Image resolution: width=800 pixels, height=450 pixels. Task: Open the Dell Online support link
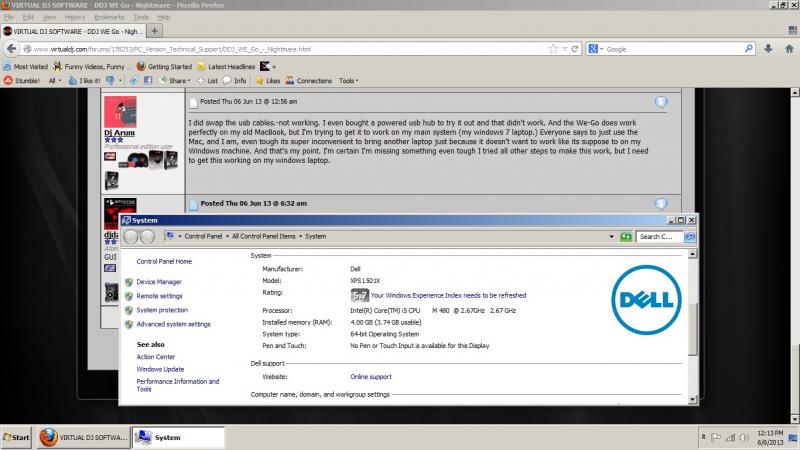coord(371,377)
